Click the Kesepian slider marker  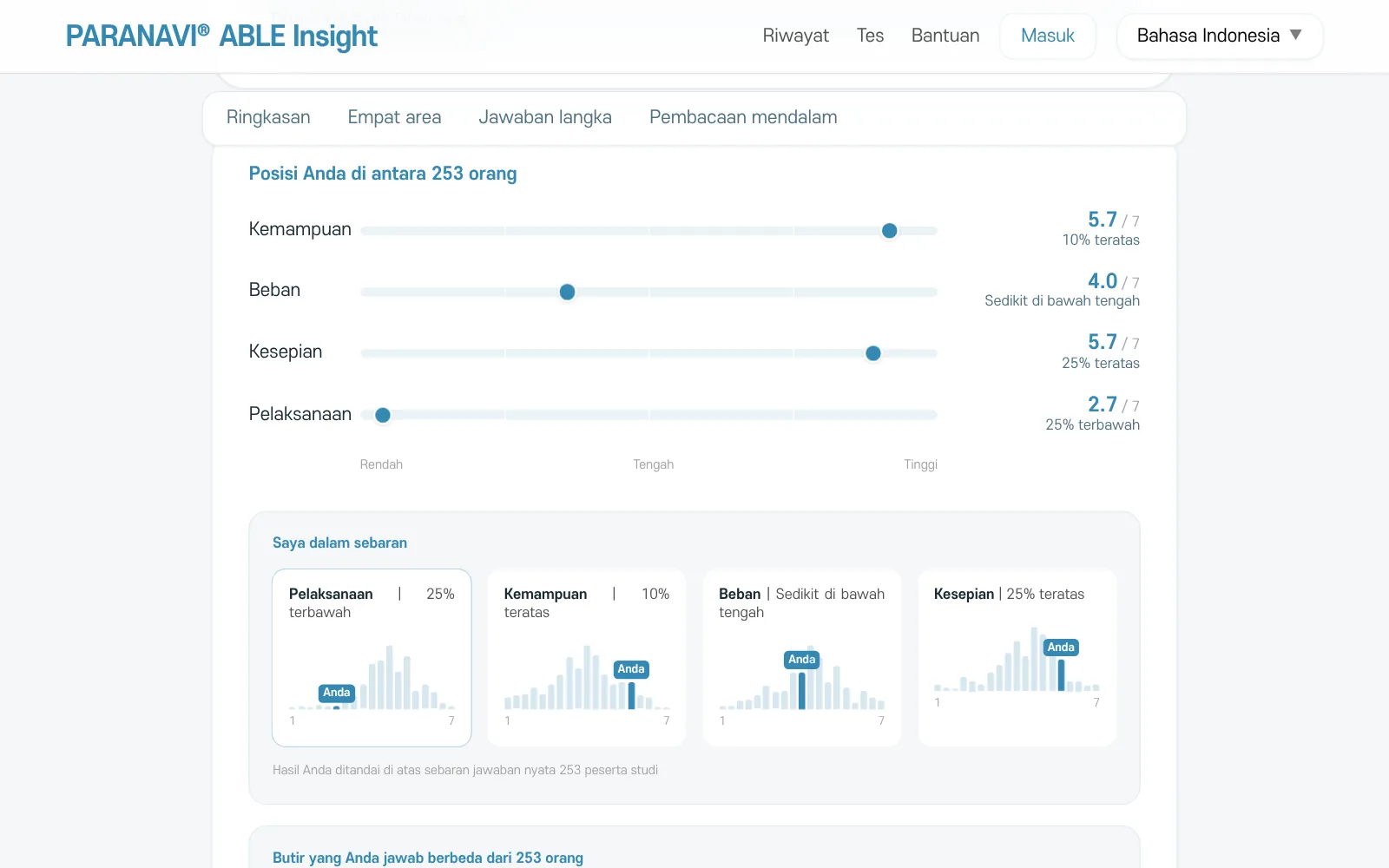click(873, 353)
